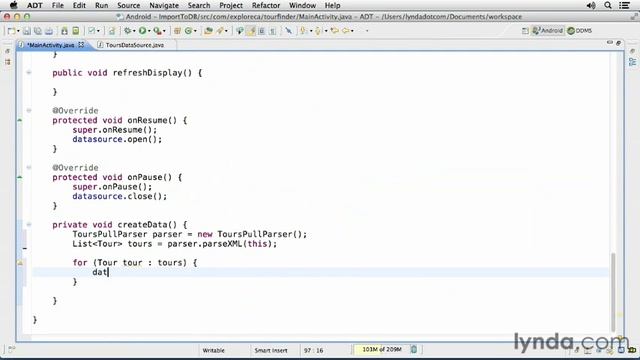
Task: Open the Apple menu
Action: coord(13,5)
